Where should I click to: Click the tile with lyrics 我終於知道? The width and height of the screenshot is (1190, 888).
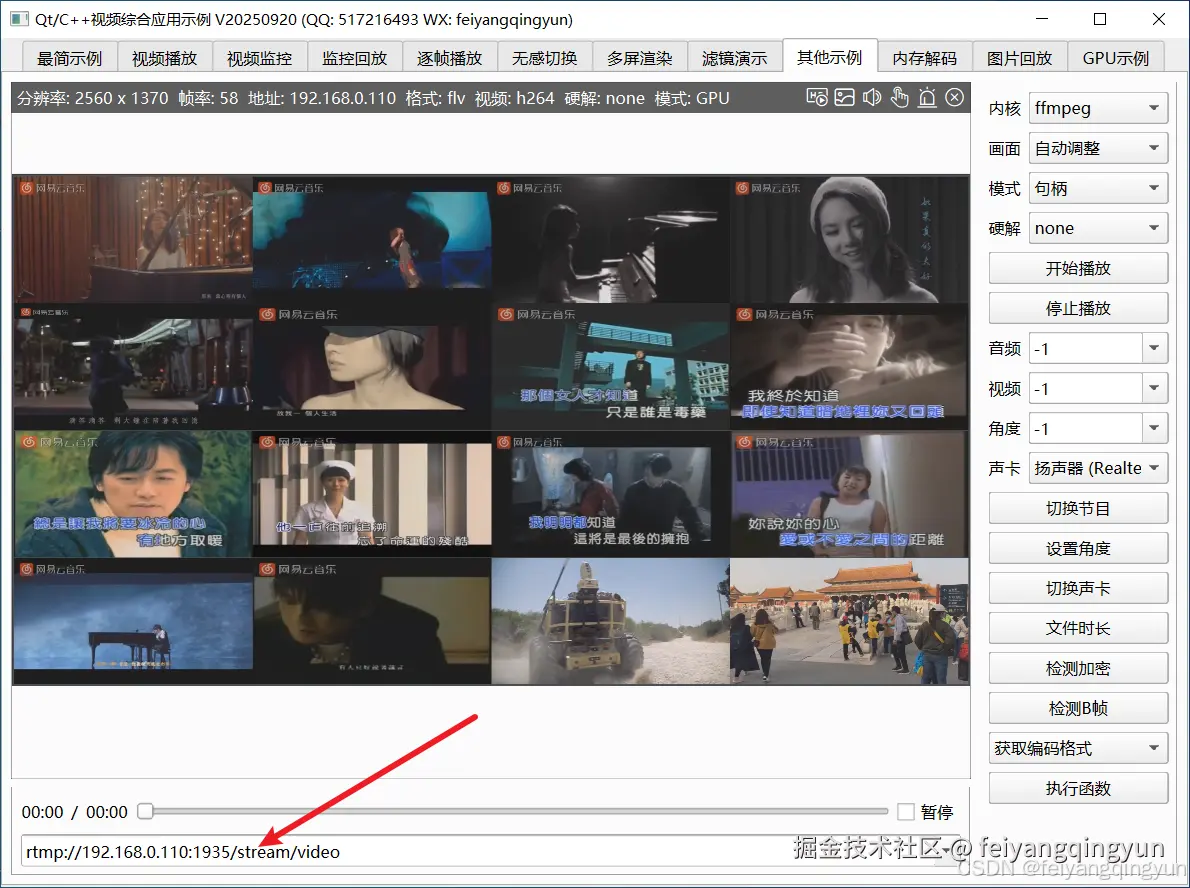(x=849, y=367)
